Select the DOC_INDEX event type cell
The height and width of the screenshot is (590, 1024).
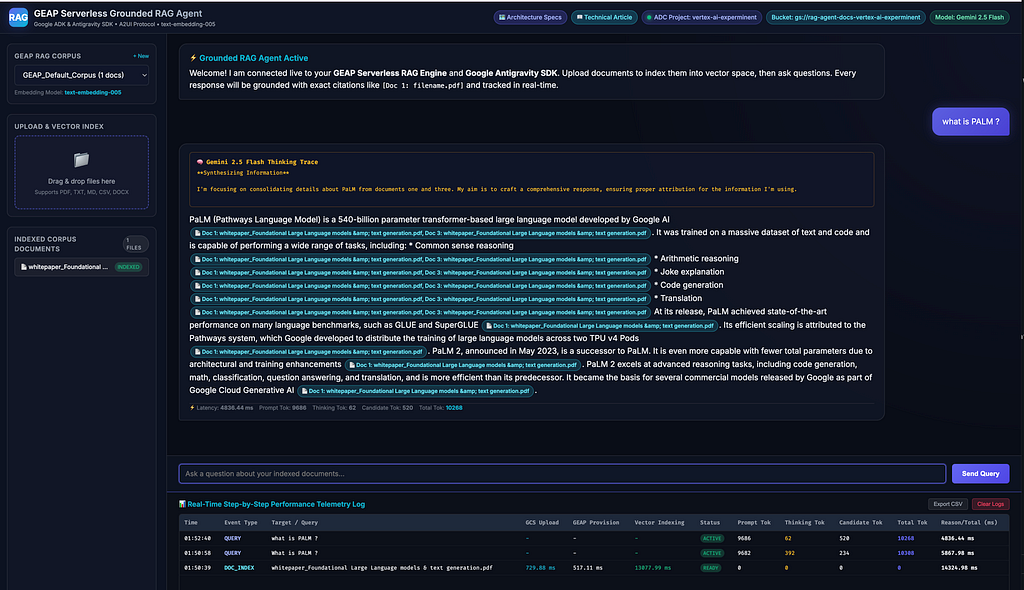pyautogui.click(x=239, y=568)
